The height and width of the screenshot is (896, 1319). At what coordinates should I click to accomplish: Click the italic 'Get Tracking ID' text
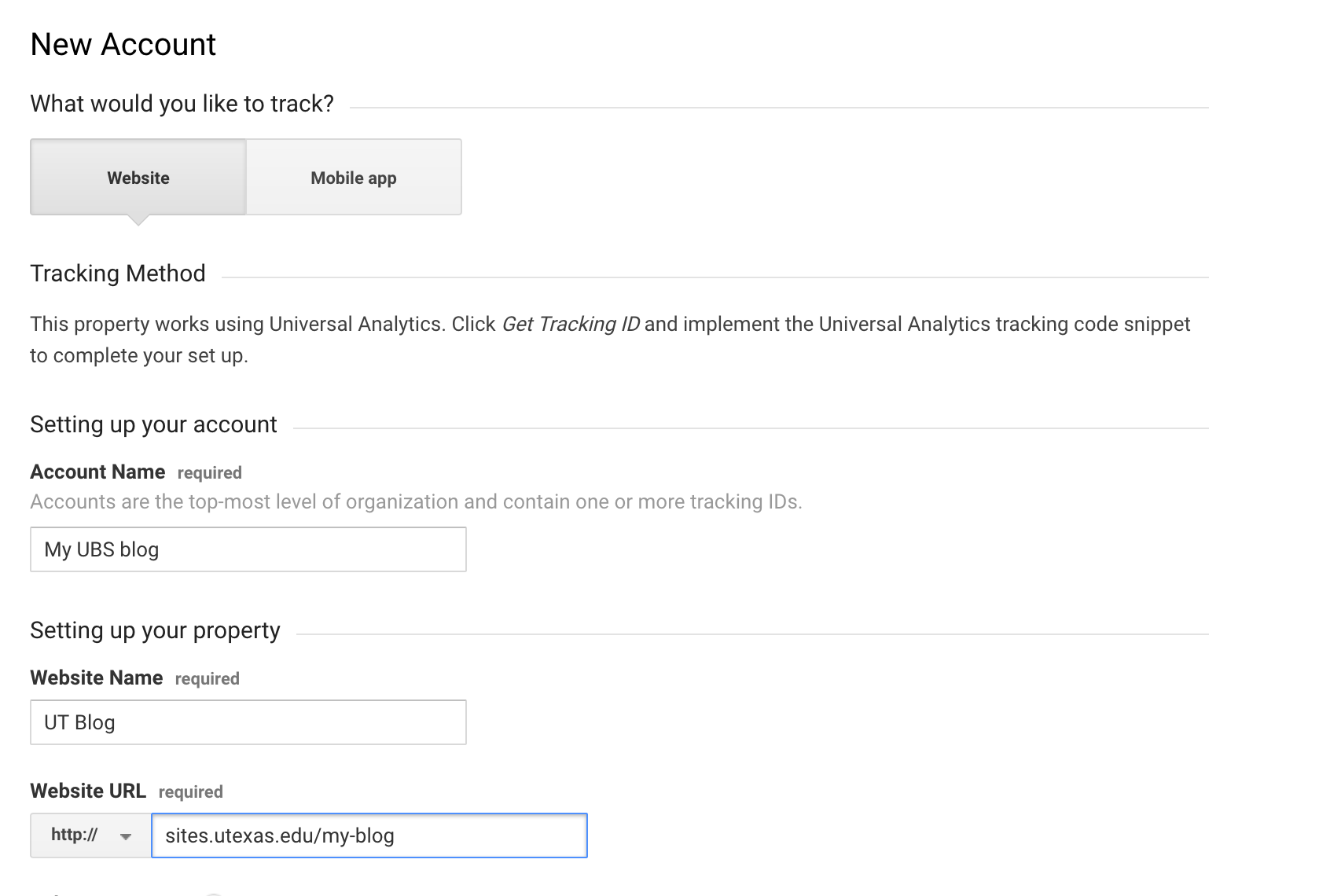pos(570,325)
